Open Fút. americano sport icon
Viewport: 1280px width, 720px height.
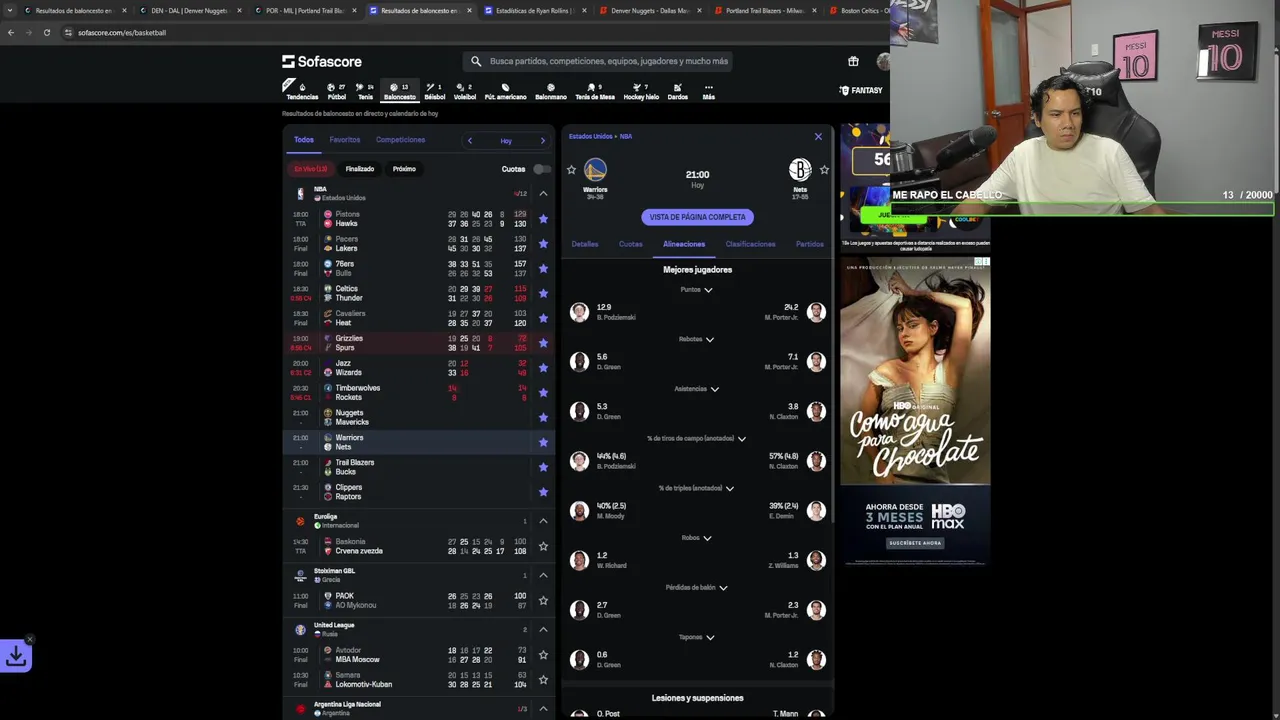(505, 91)
